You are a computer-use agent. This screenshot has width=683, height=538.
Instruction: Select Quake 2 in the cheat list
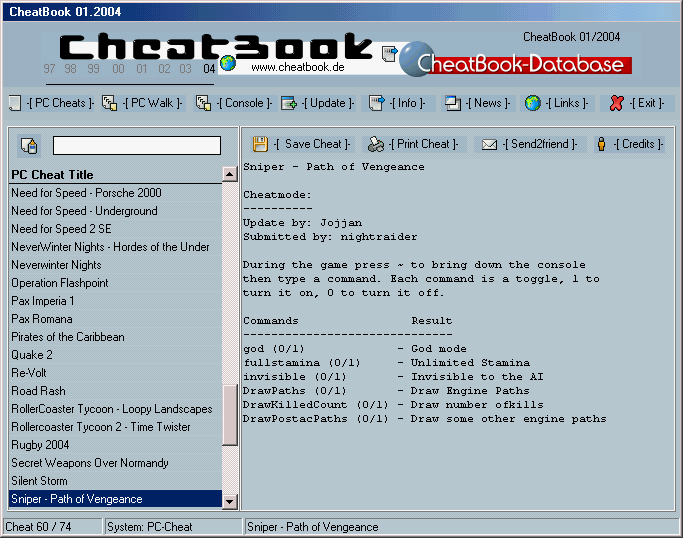coord(32,355)
